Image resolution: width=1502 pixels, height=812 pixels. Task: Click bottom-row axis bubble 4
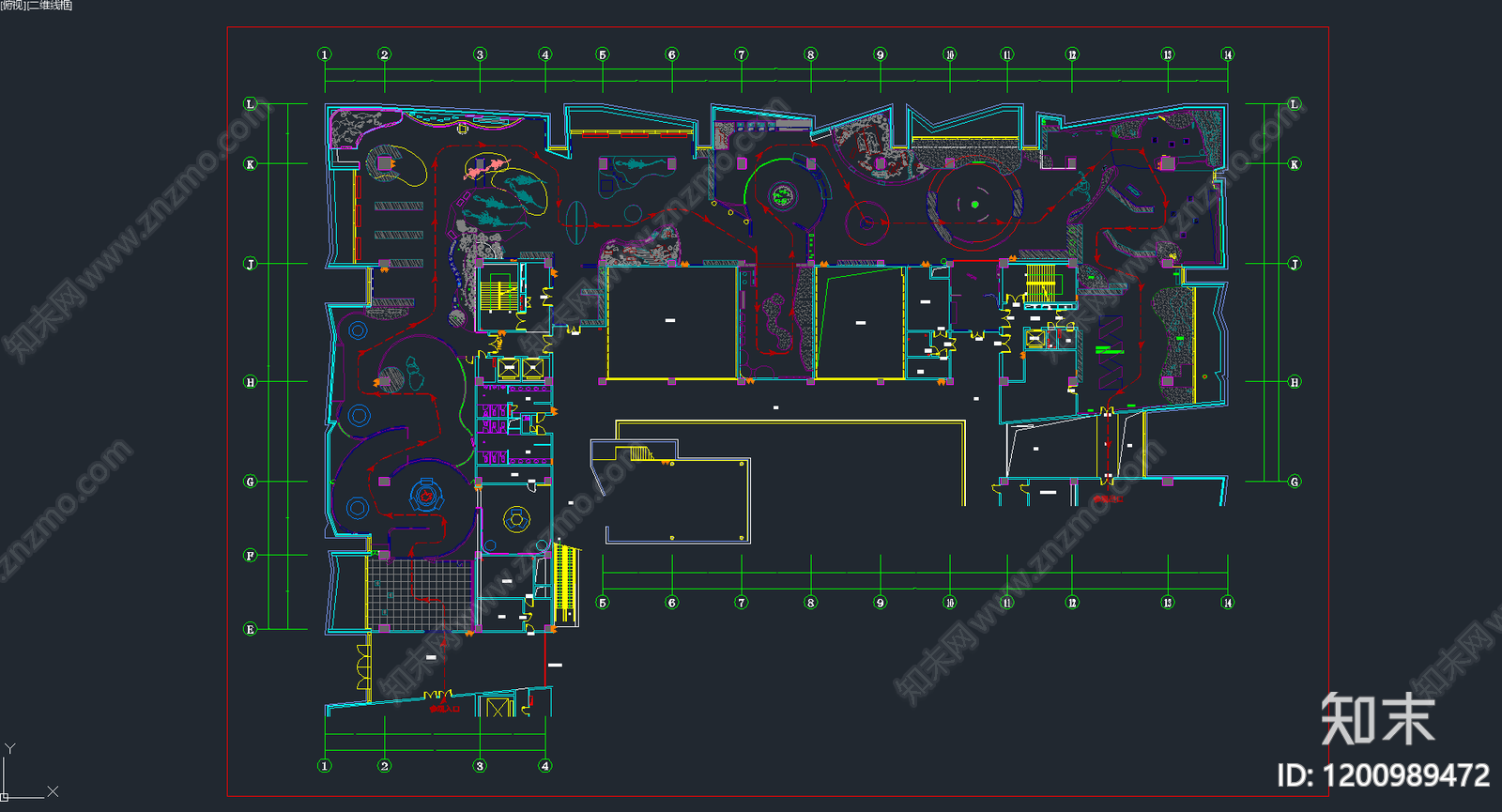pyautogui.click(x=545, y=766)
